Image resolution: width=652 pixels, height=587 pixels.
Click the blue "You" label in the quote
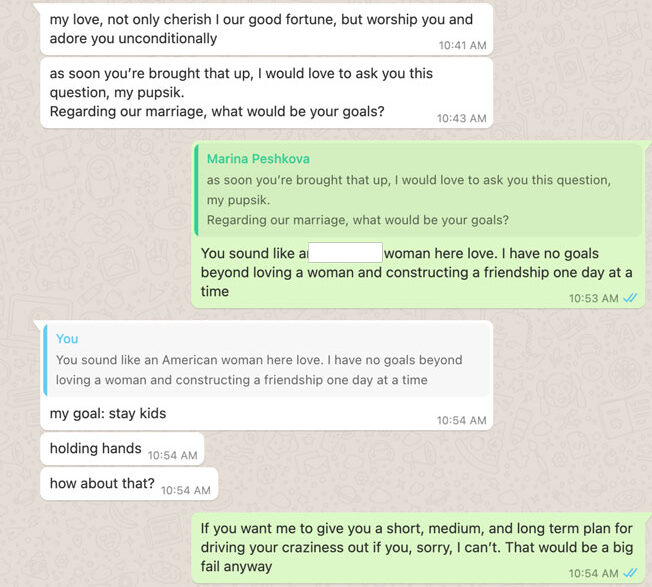pos(67,339)
